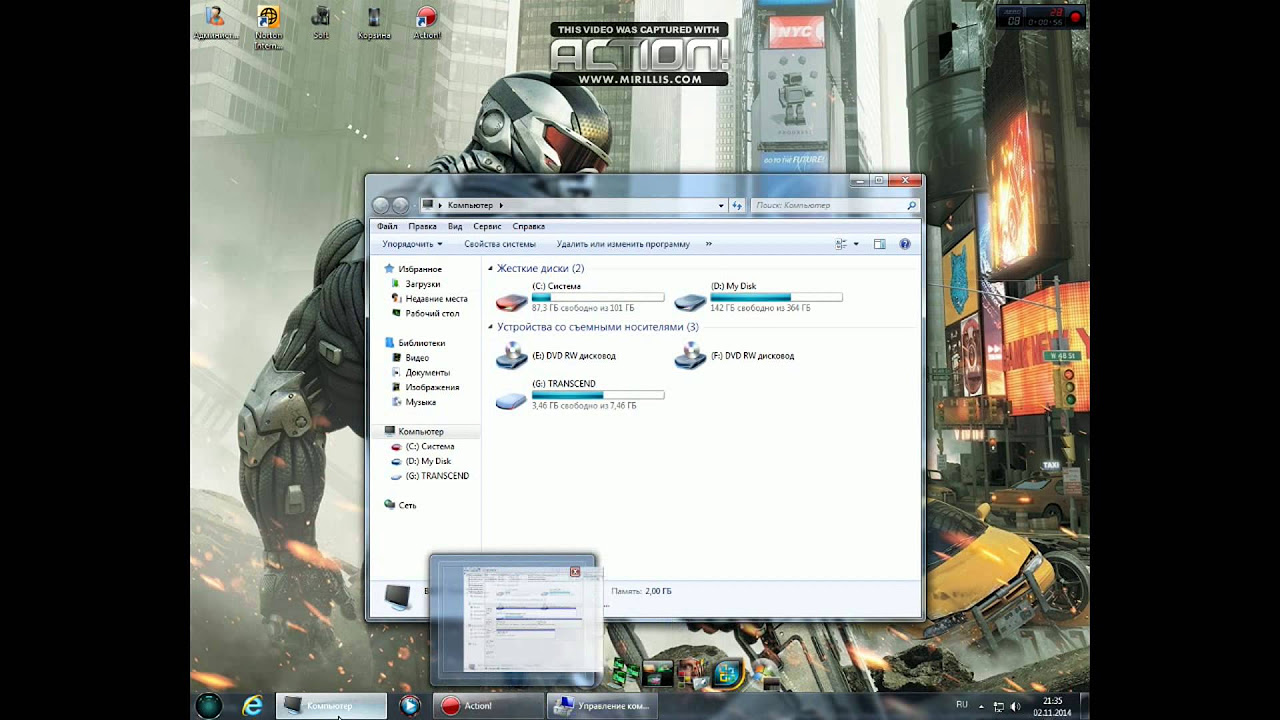Open the Файл menu
The image size is (1280, 720).
tap(387, 227)
